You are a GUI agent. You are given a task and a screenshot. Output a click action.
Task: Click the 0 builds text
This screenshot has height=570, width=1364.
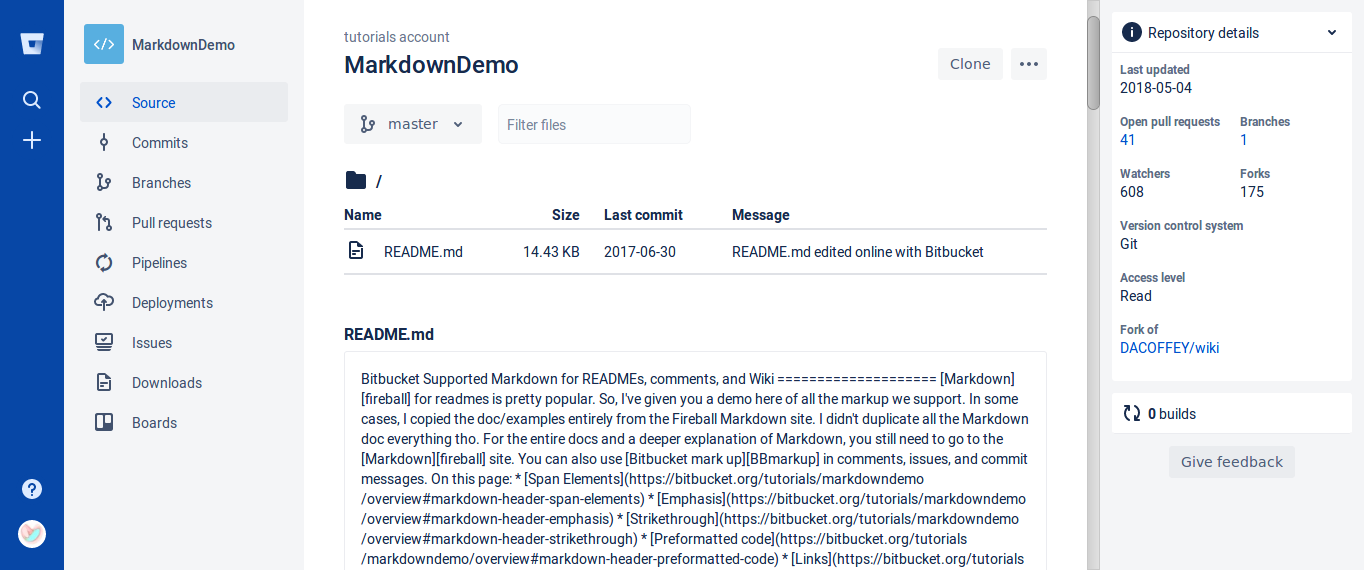[1172, 414]
